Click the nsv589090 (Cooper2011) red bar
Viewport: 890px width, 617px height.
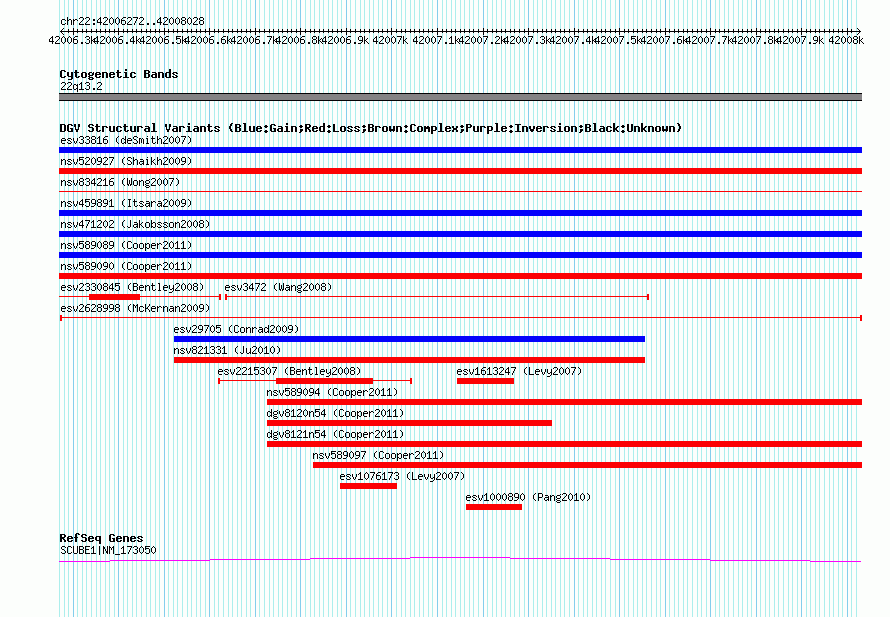tap(460, 276)
